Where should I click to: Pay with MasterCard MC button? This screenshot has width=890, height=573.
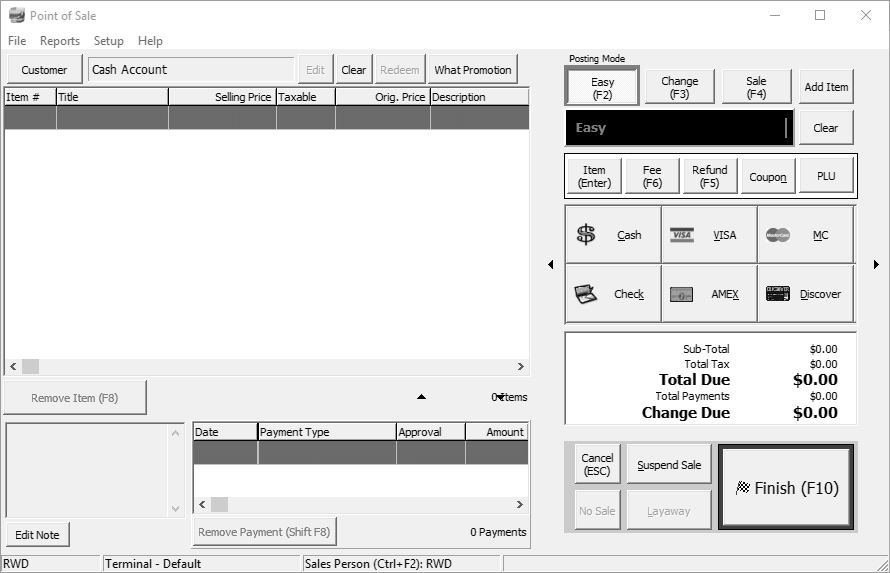coord(805,234)
